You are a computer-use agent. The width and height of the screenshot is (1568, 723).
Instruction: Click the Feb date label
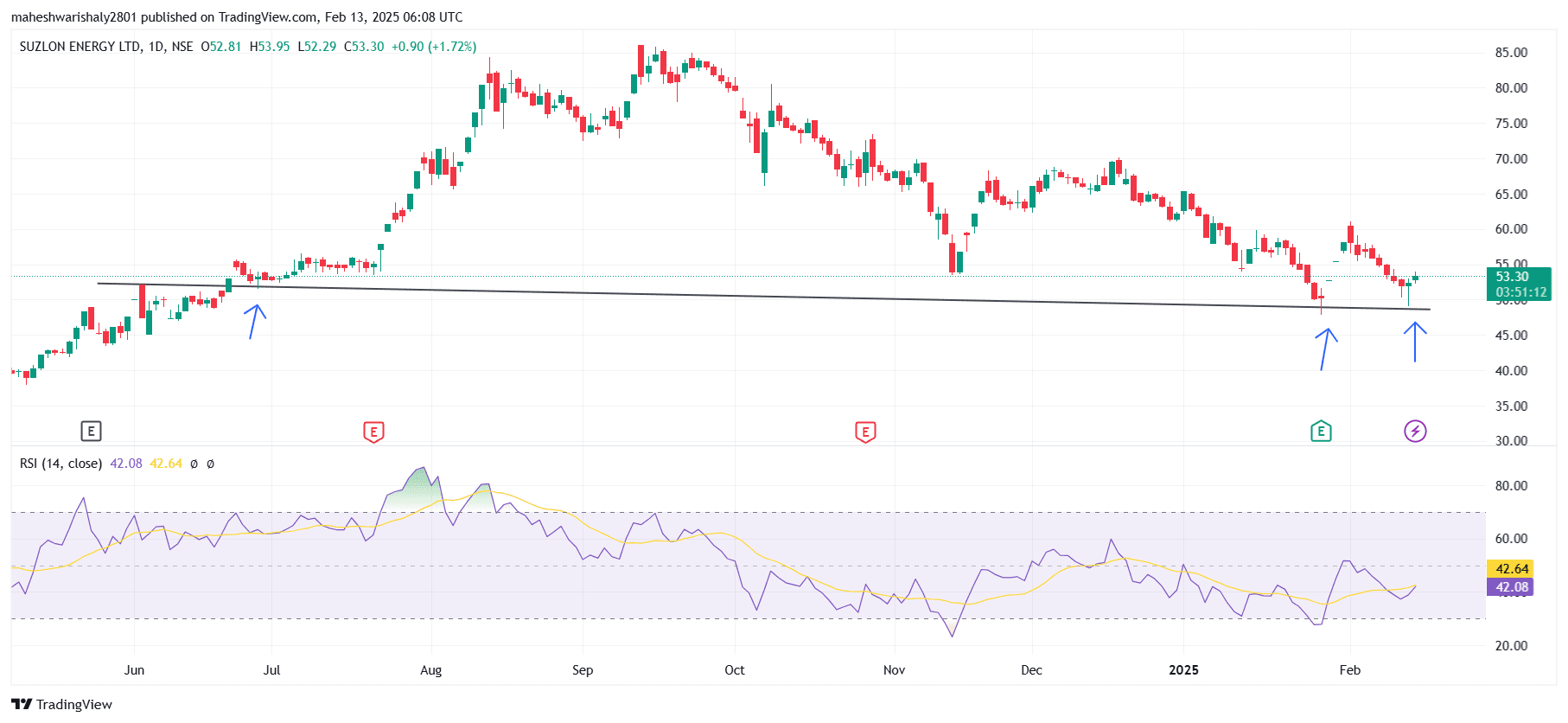pos(1349,670)
